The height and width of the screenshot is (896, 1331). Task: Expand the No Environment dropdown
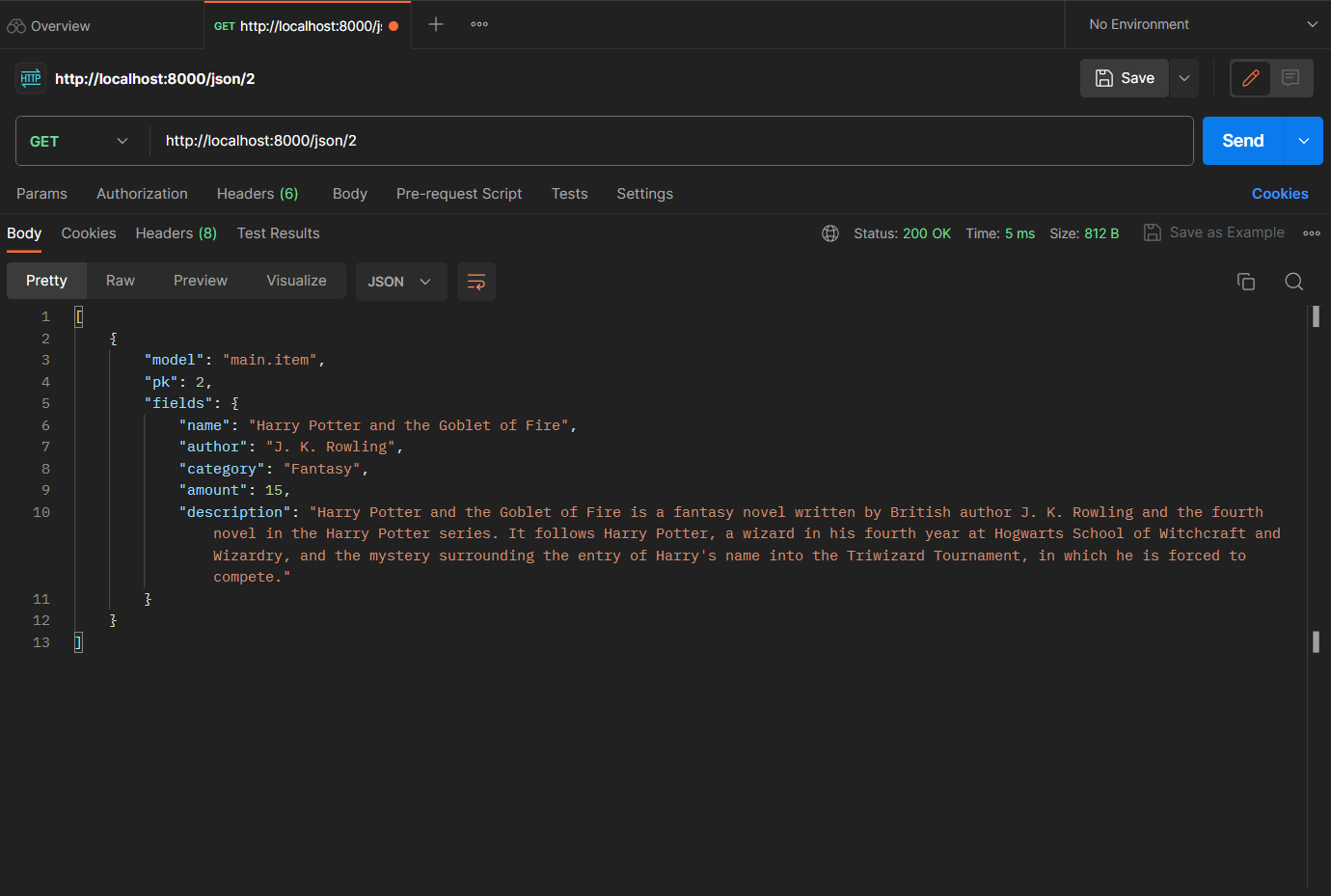tap(1203, 24)
